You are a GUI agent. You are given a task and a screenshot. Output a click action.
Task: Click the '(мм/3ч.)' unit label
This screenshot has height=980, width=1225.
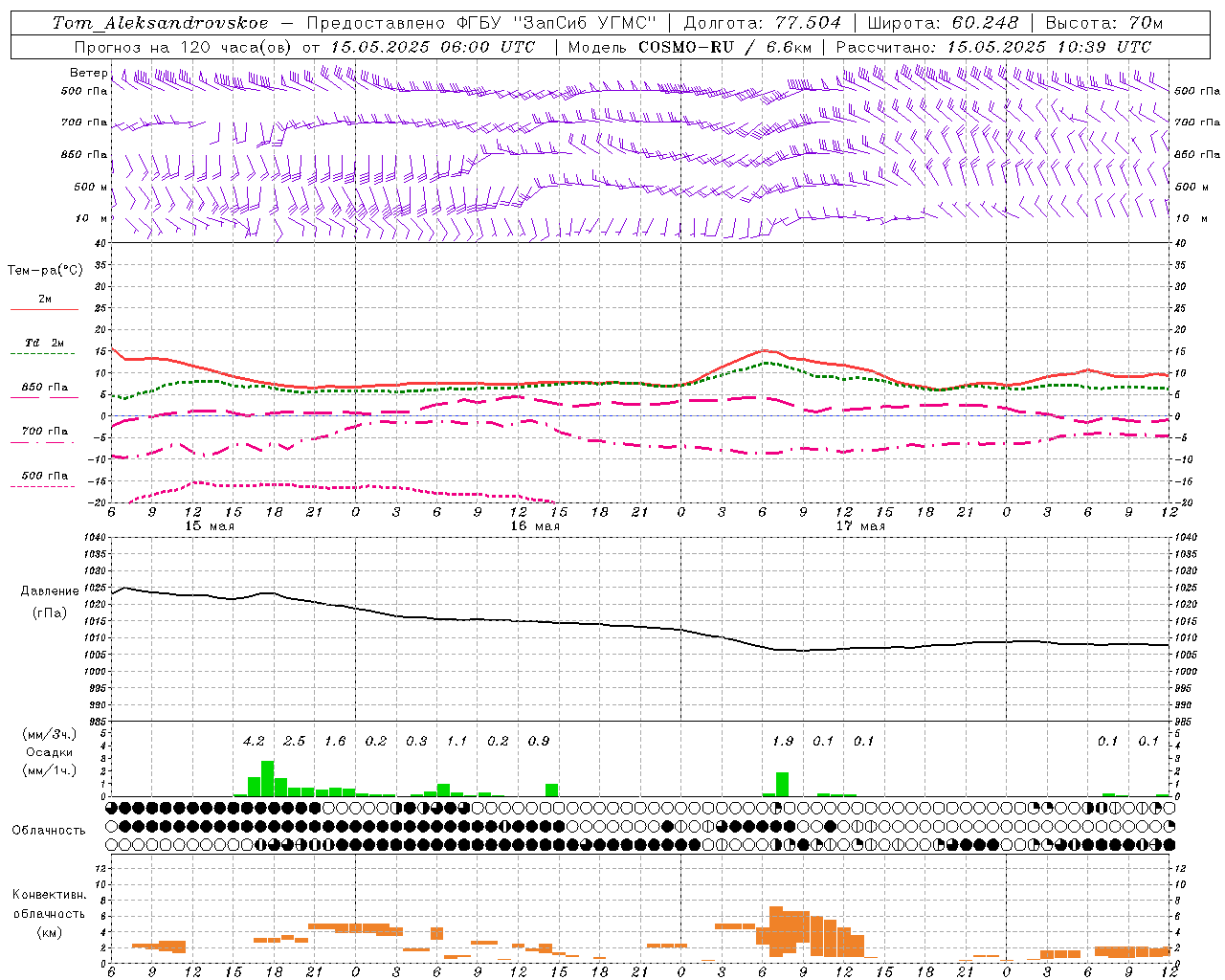[x=49, y=734]
